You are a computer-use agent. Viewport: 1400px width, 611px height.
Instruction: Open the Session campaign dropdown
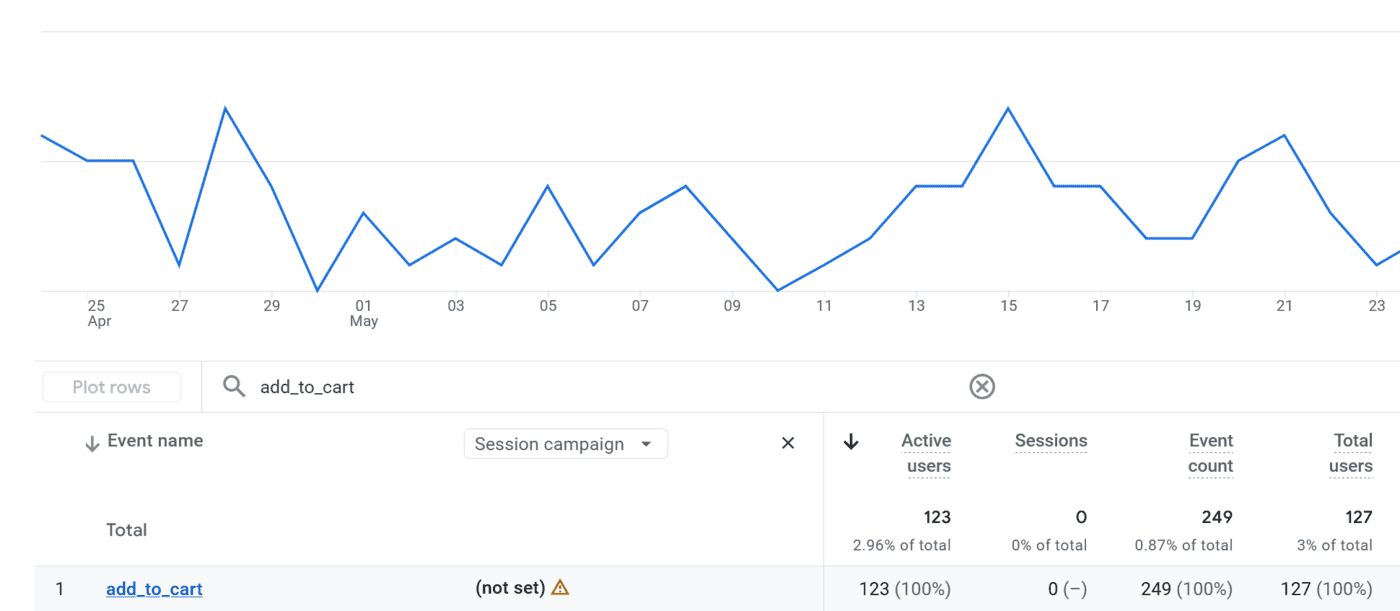tap(566, 444)
